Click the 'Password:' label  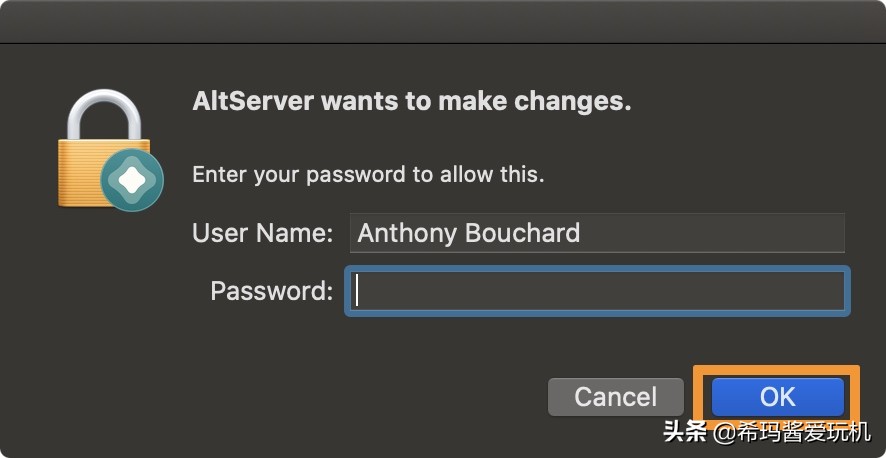[271, 291]
